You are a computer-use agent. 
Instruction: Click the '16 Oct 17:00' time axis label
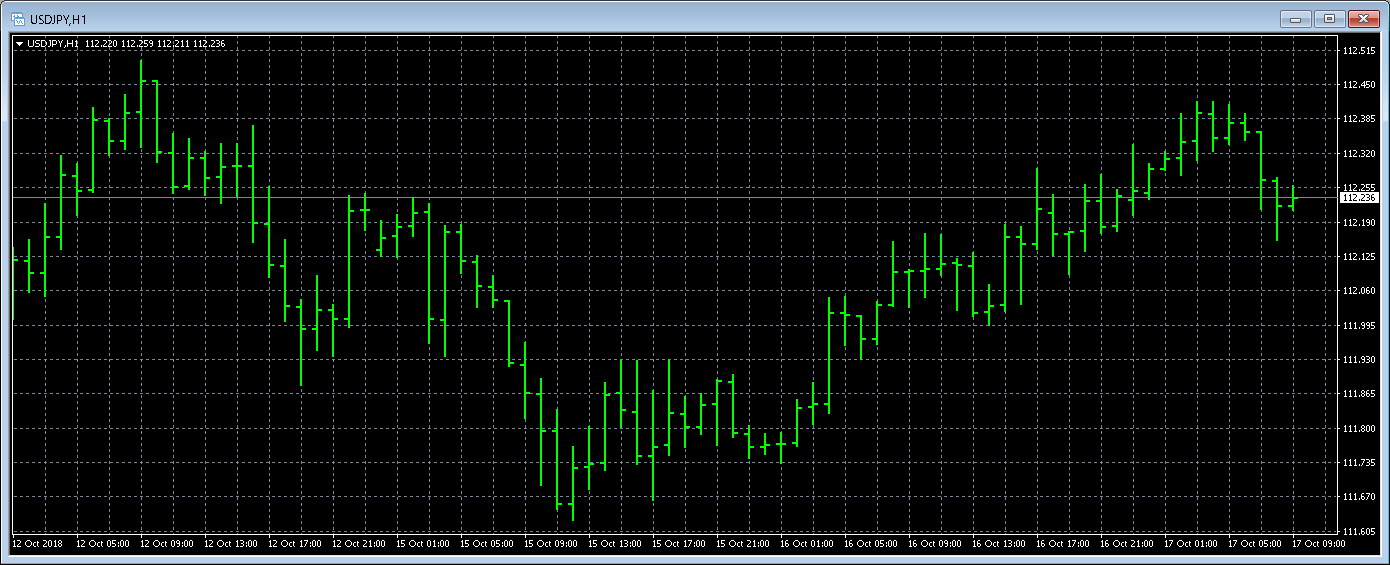[x=1062, y=544]
